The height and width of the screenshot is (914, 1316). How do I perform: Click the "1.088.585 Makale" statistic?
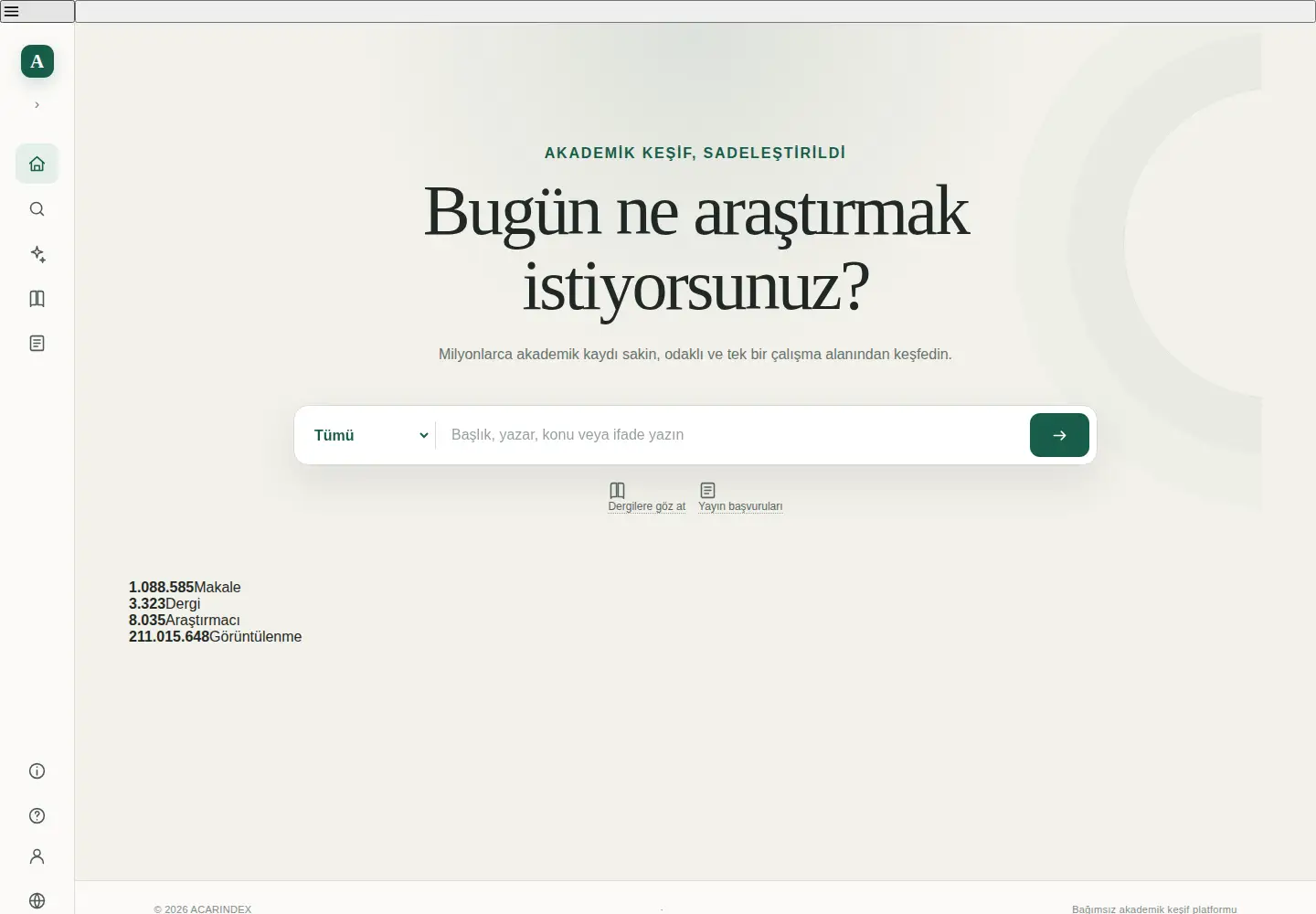[185, 587]
